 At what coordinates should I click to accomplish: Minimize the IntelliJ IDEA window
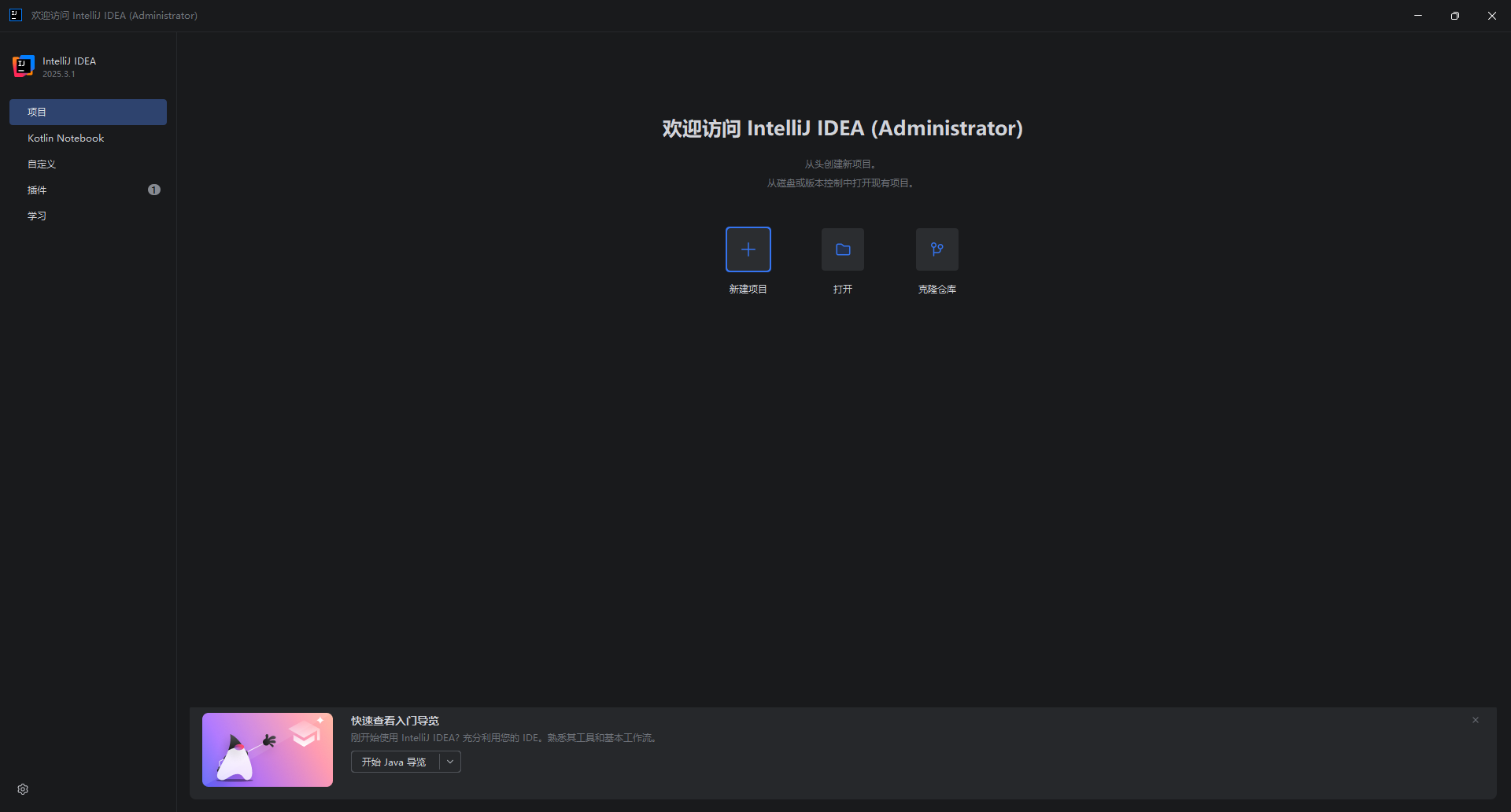click(x=1418, y=16)
